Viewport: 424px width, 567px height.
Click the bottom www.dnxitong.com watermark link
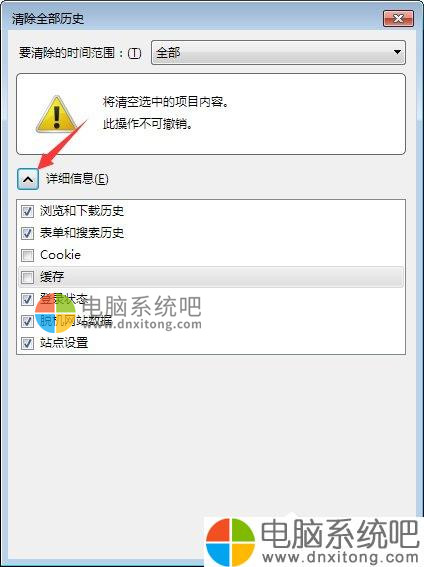(x=340, y=557)
